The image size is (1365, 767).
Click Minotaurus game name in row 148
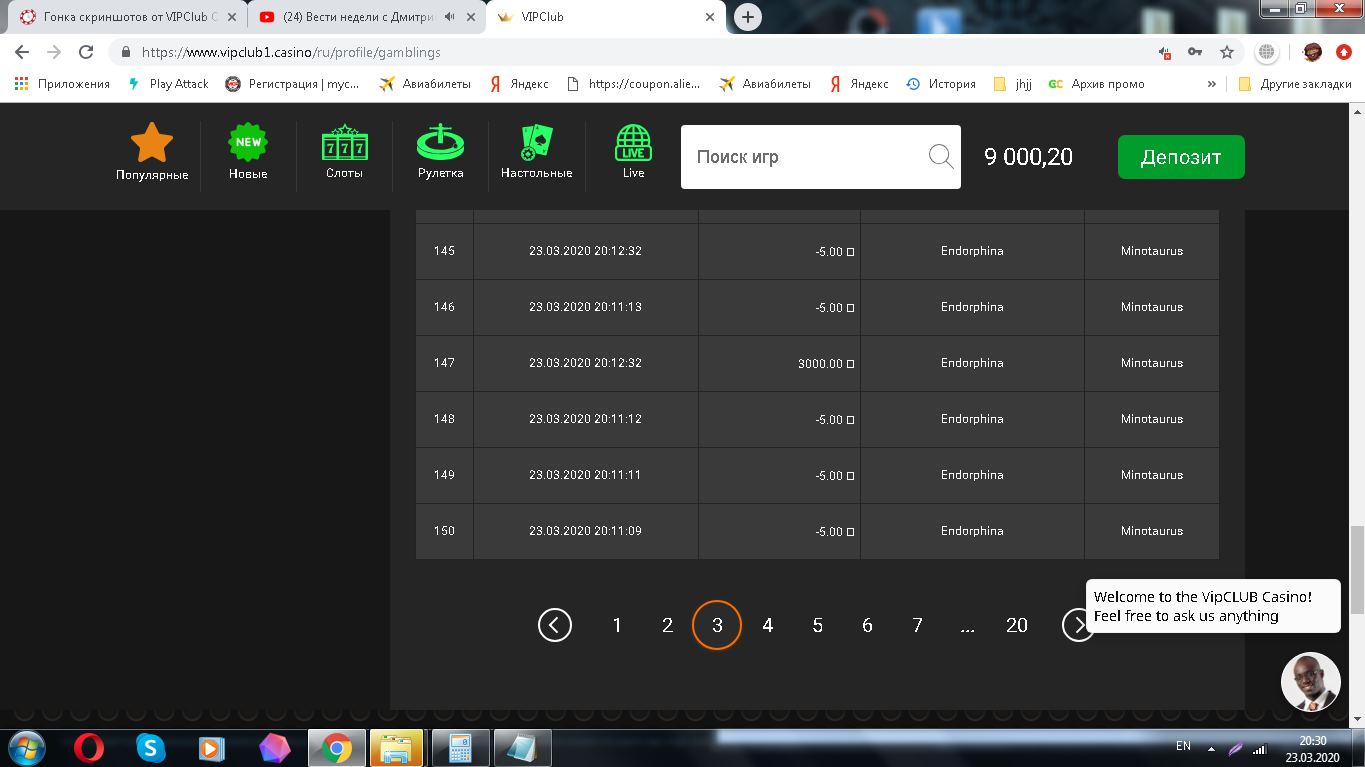point(1152,419)
